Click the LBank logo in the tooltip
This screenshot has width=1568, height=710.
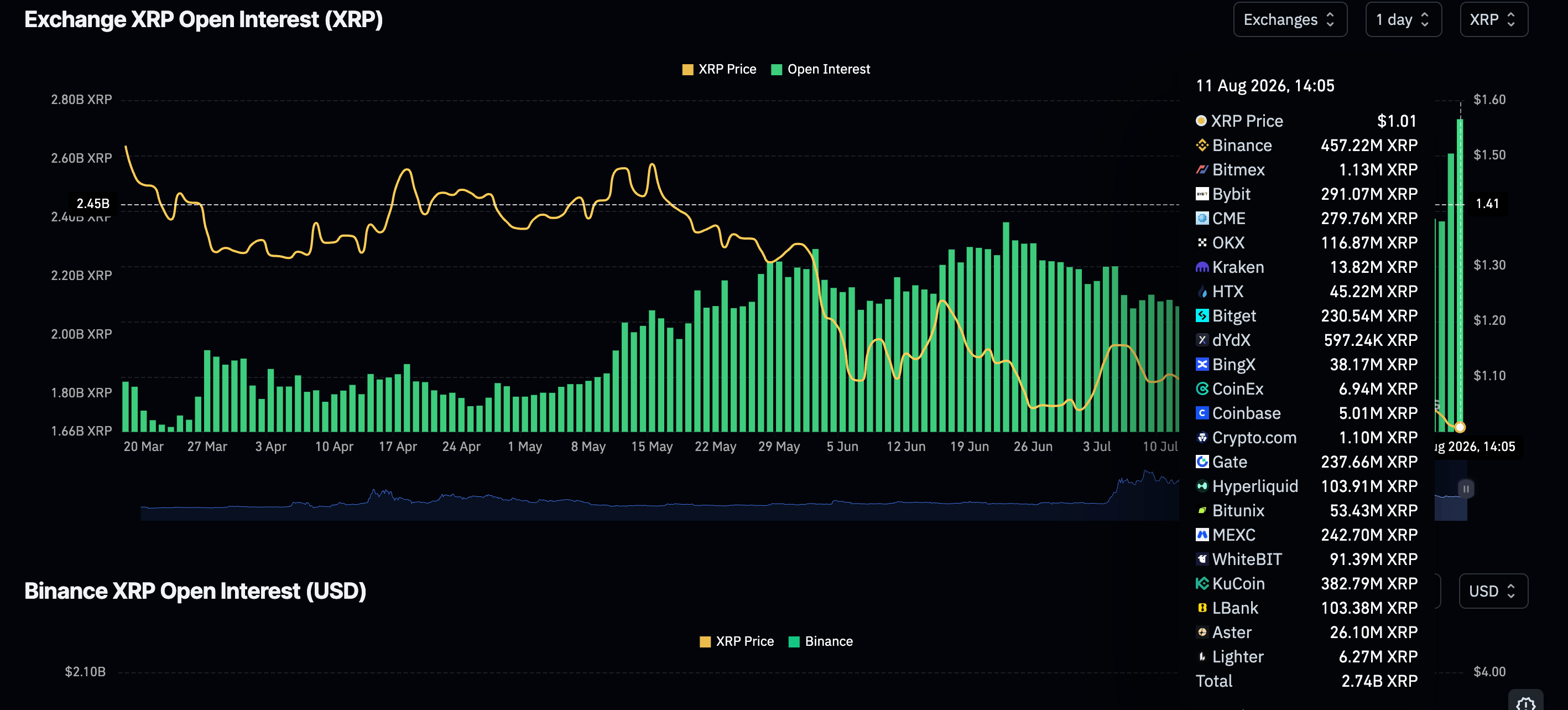pos(1201,608)
